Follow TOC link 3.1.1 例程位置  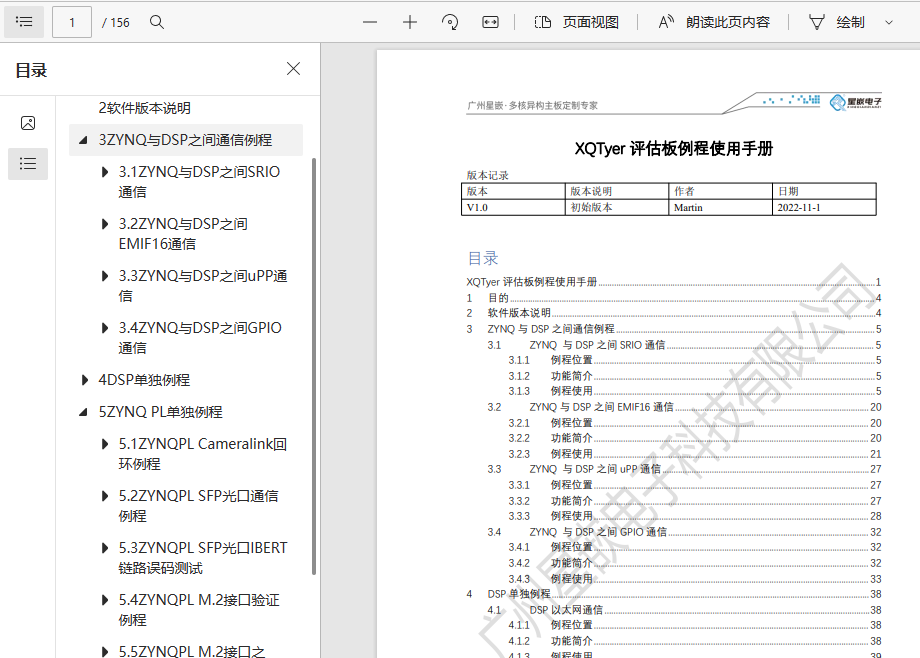[x=695, y=360]
